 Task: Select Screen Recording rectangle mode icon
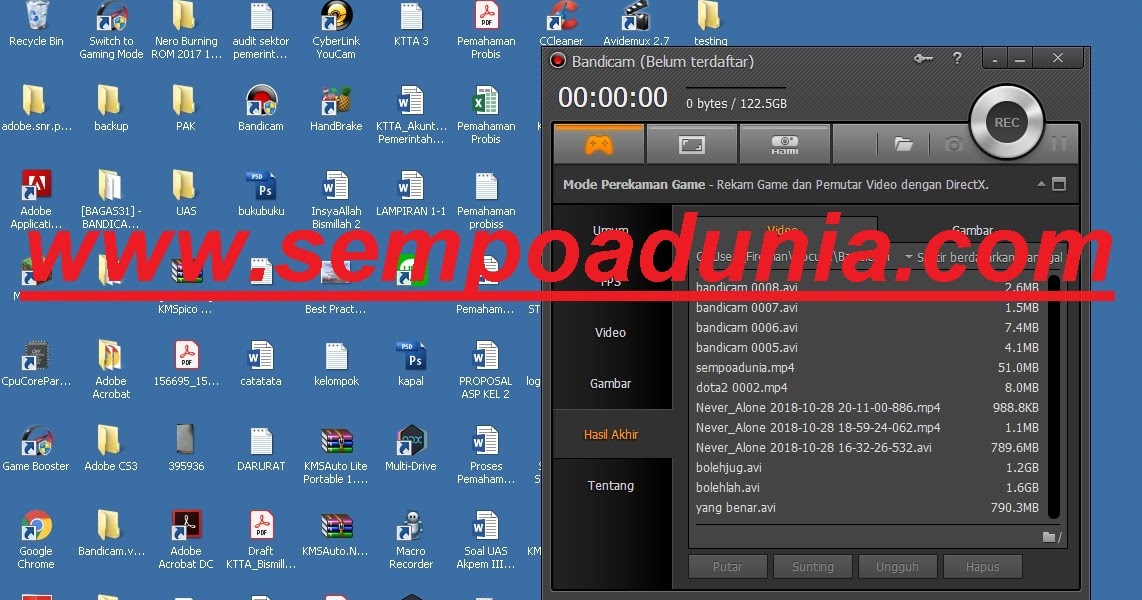(x=691, y=145)
